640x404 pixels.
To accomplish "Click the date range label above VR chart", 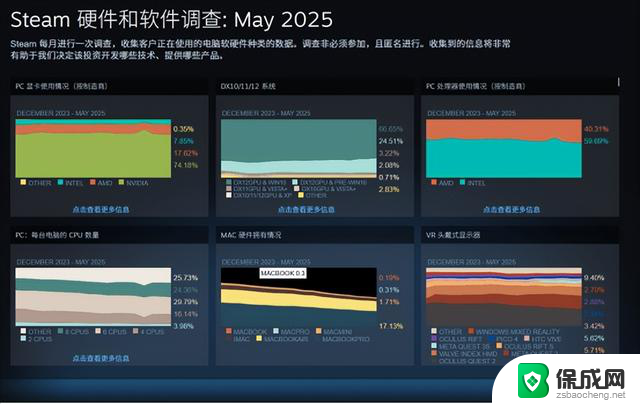I will pyautogui.click(x=471, y=262).
